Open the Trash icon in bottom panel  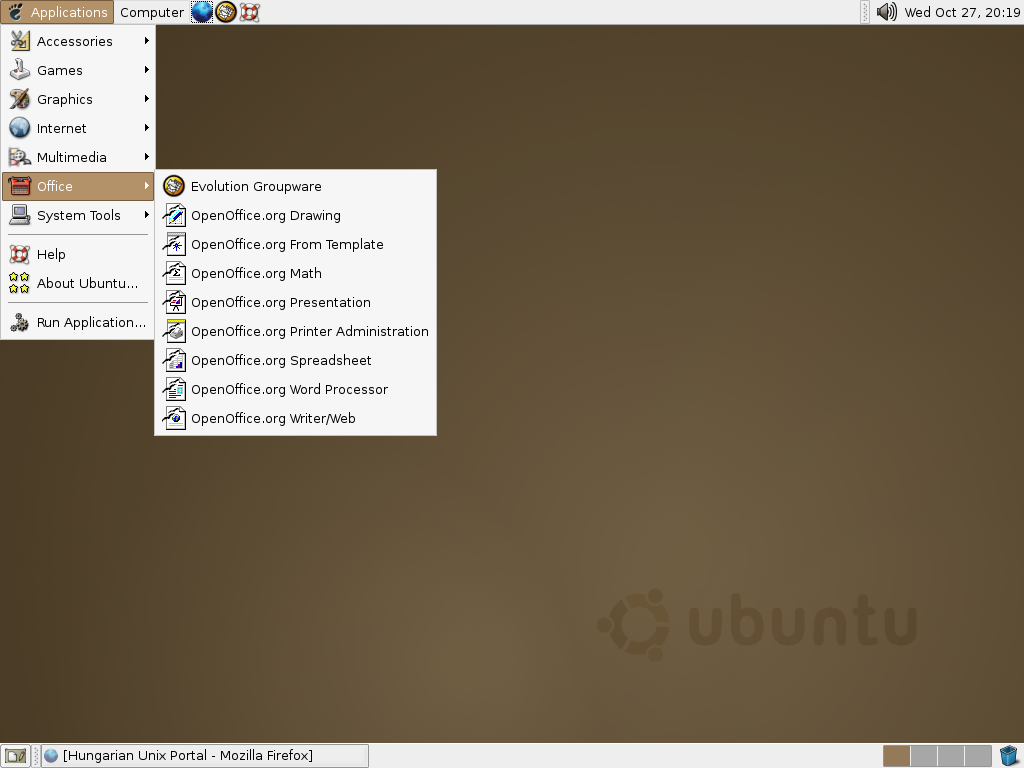(1009, 756)
